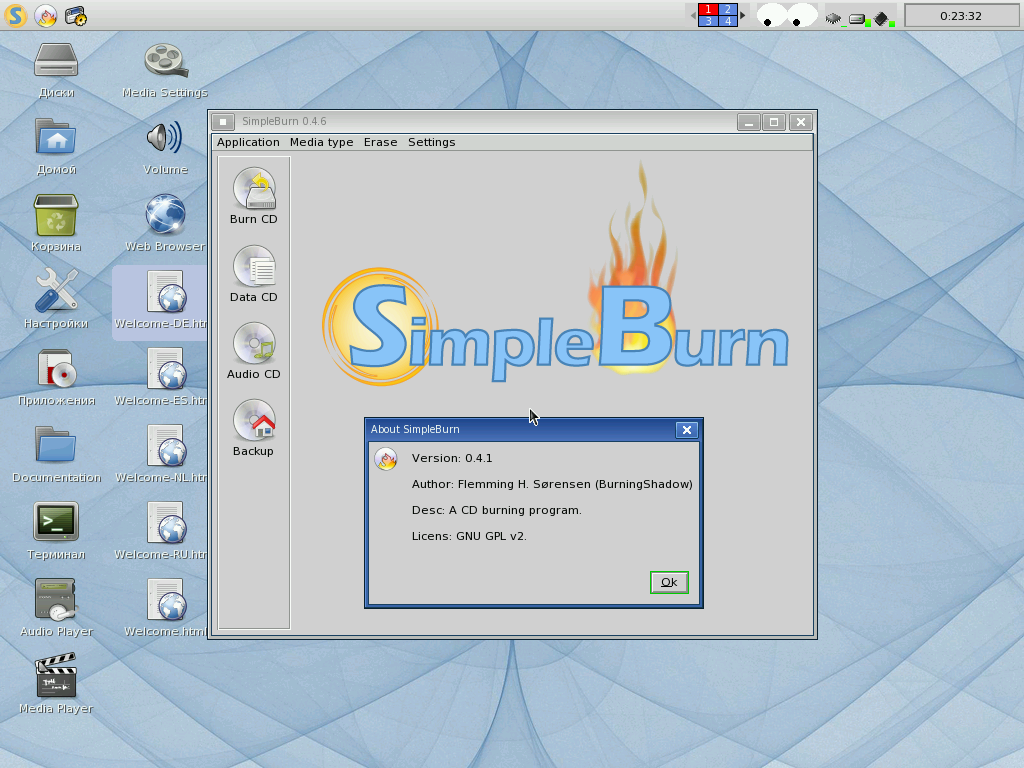Select the Burn CD icon in sidebar

[x=254, y=196]
